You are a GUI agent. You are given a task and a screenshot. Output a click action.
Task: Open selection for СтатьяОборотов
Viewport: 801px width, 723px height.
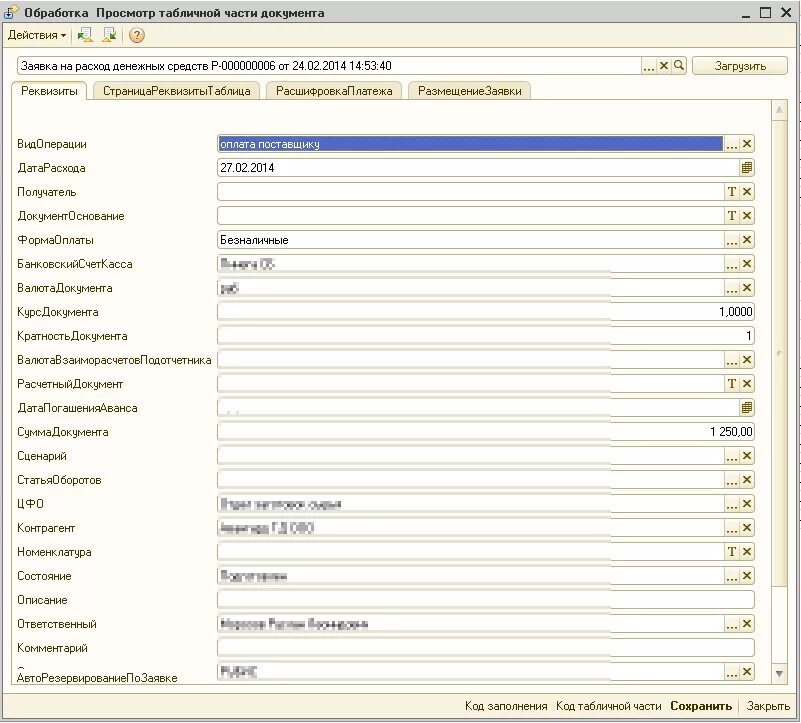pos(732,480)
